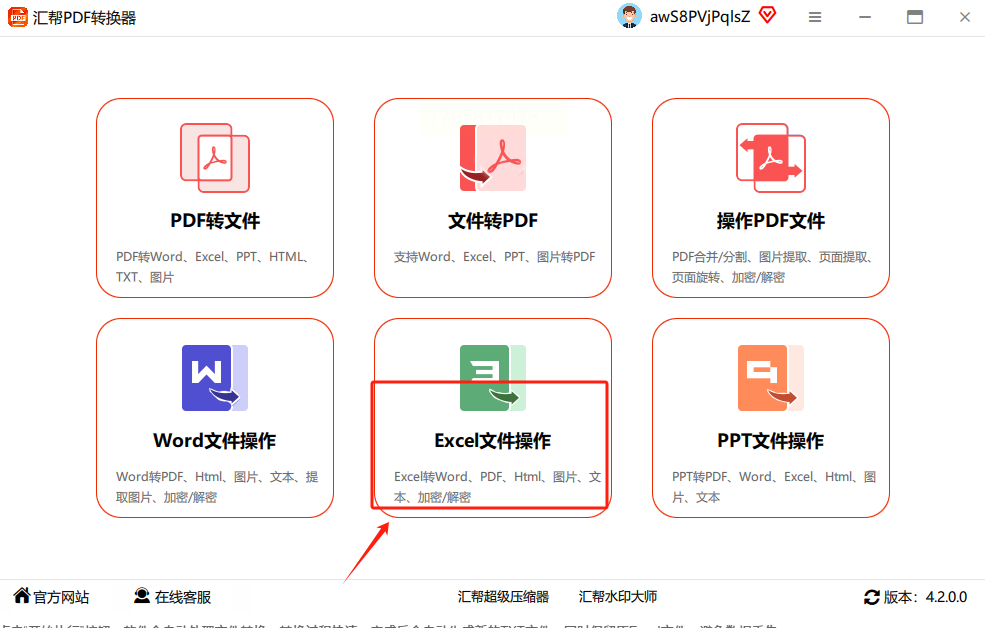Click the PPT文件操作 title

[x=771, y=440]
